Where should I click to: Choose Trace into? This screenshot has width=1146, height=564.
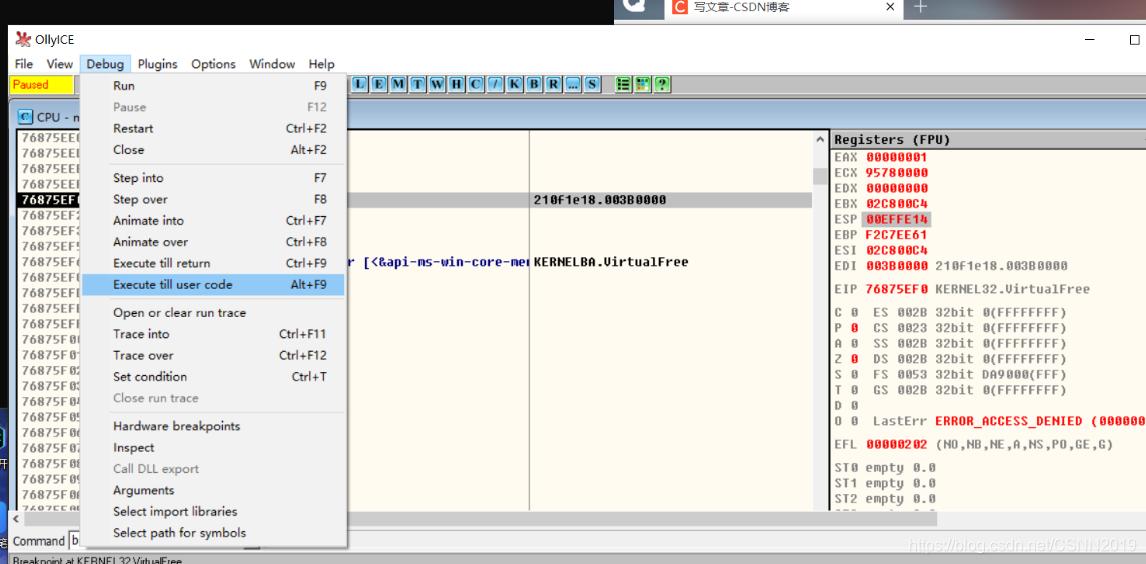tap(213, 334)
